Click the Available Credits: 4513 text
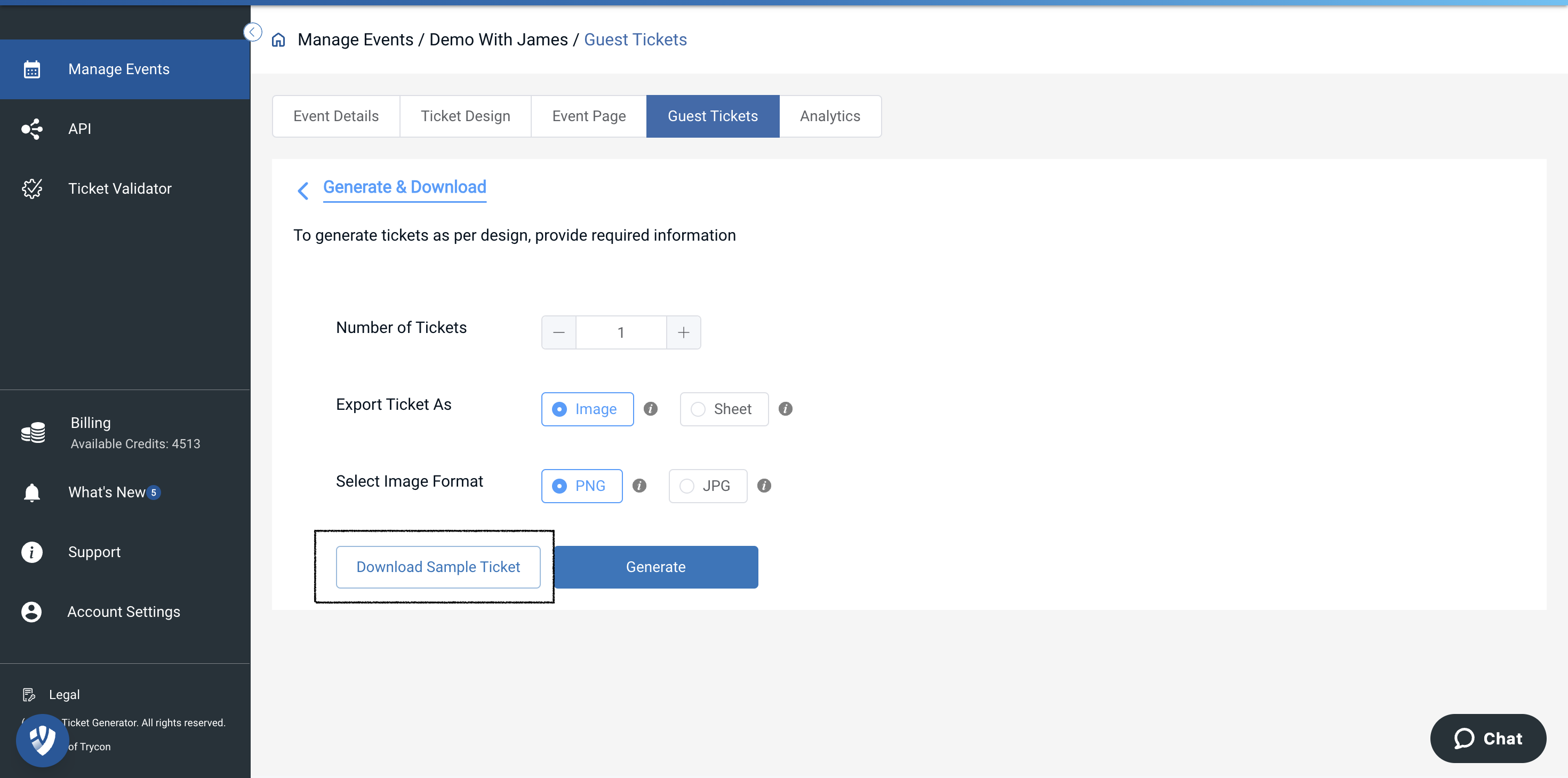 (135, 444)
